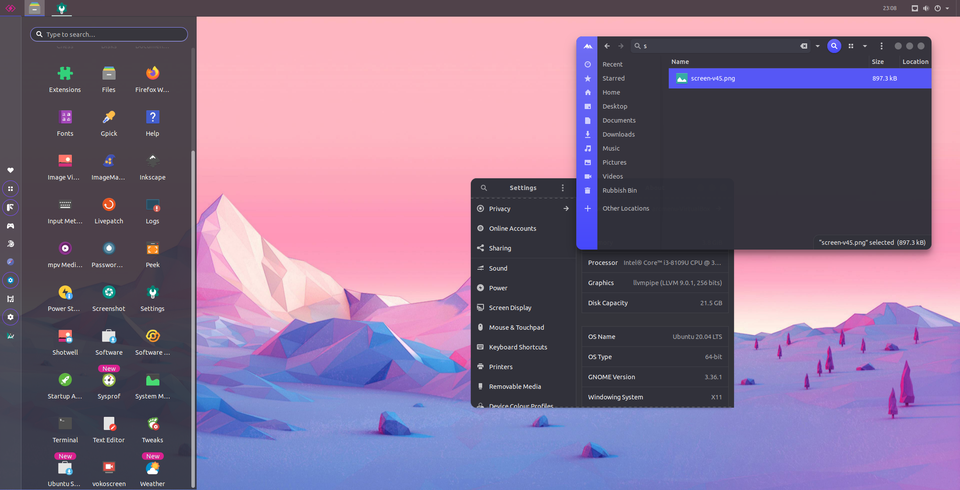
Task: Open vokoscreen app
Action: click(x=109, y=473)
